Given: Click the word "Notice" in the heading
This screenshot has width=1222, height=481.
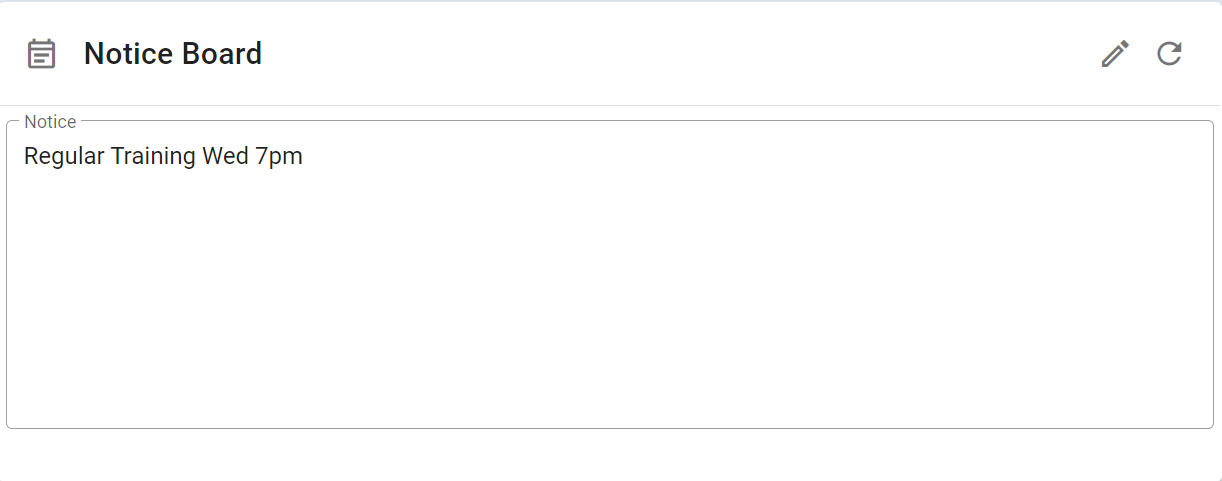Looking at the screenshot, I should click(125, 54).
